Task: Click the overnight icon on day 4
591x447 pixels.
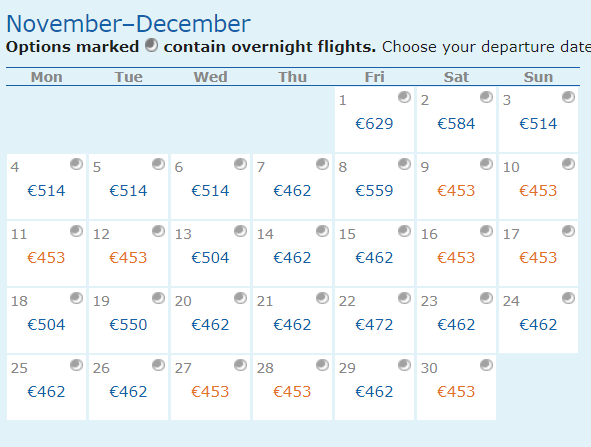Action: point(77,164)
